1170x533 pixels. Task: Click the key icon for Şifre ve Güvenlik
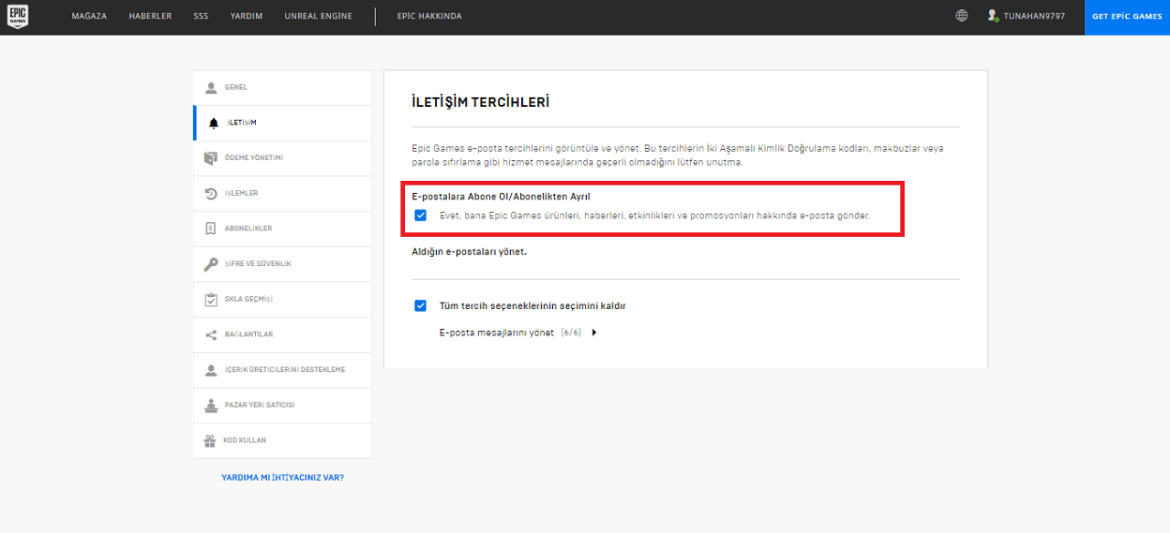pyautogui.click(x=211, y=264)
